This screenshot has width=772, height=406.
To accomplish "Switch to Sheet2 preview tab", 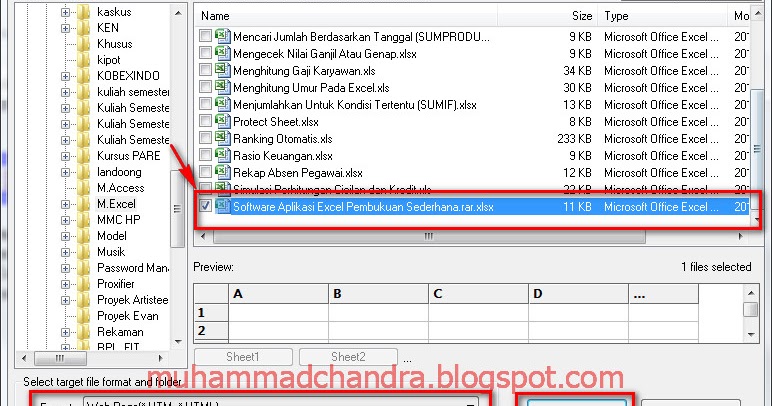I will pyautogui.click(x=349, y=357).
